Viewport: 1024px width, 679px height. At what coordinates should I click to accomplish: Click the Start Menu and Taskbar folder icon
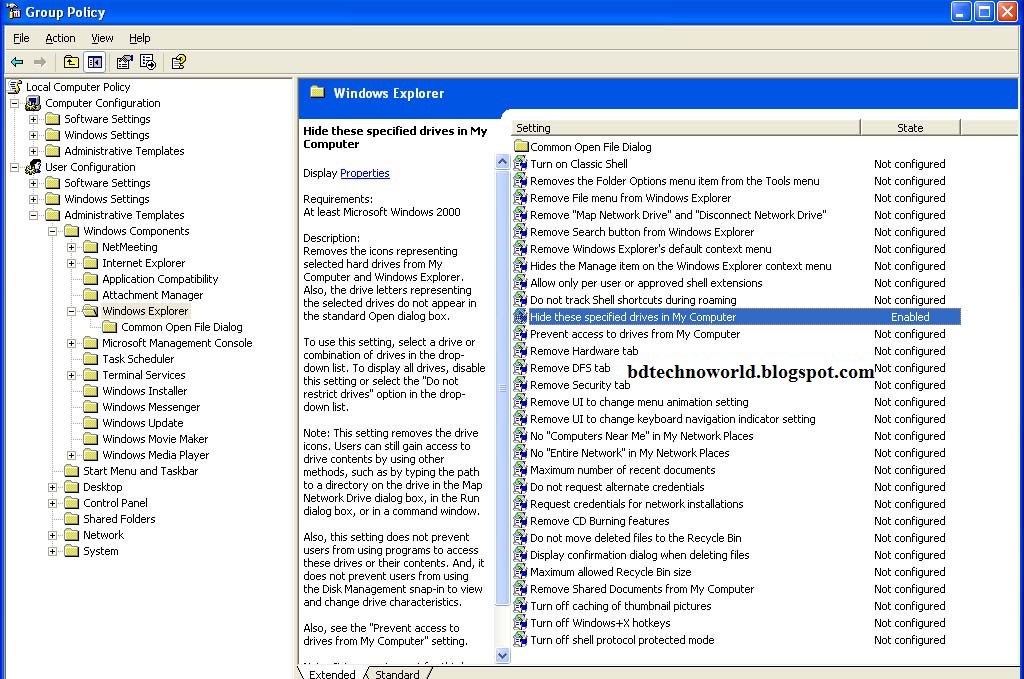pyautogui.click(x=72, y=471)
